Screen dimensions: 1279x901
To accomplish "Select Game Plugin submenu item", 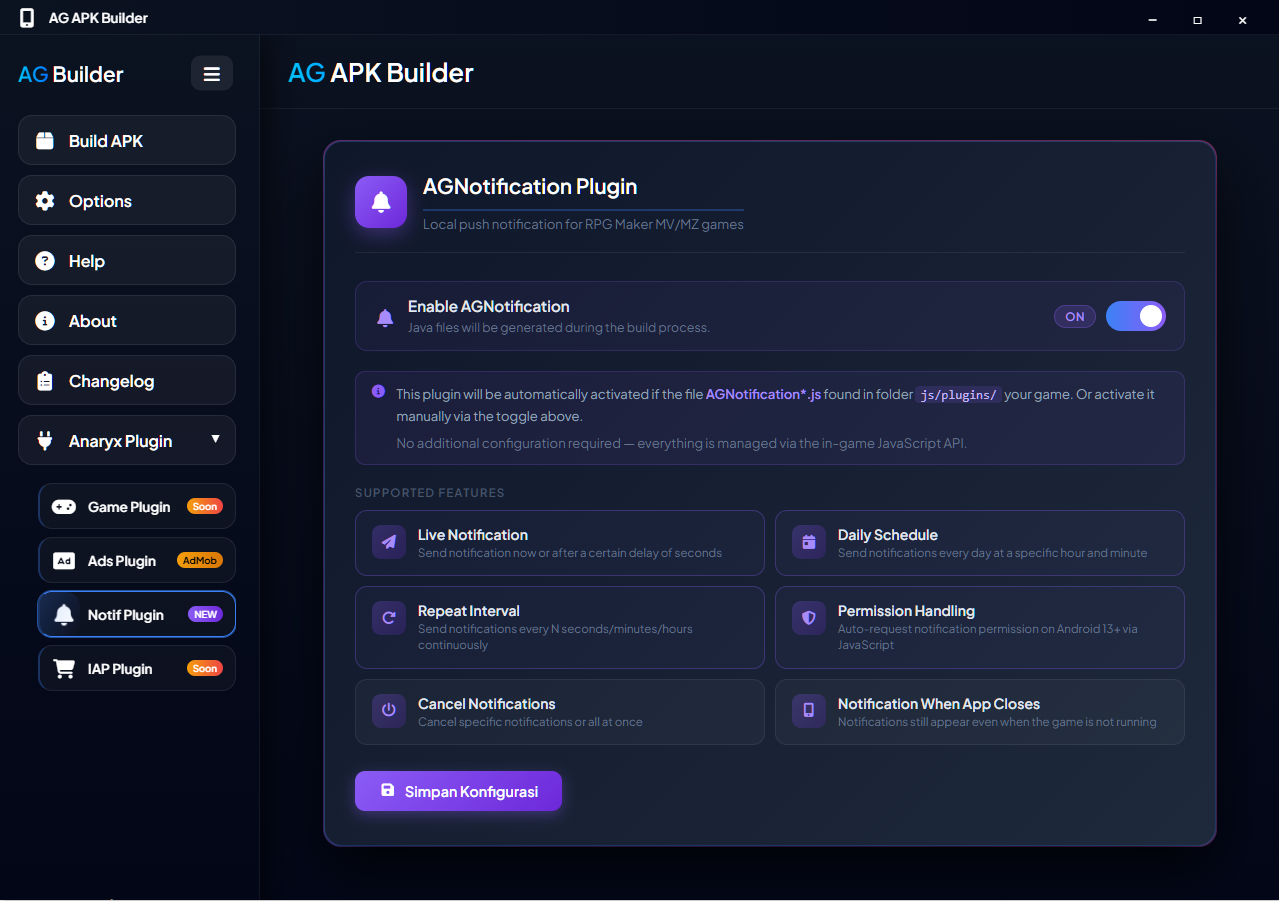I will pos(137,506).
